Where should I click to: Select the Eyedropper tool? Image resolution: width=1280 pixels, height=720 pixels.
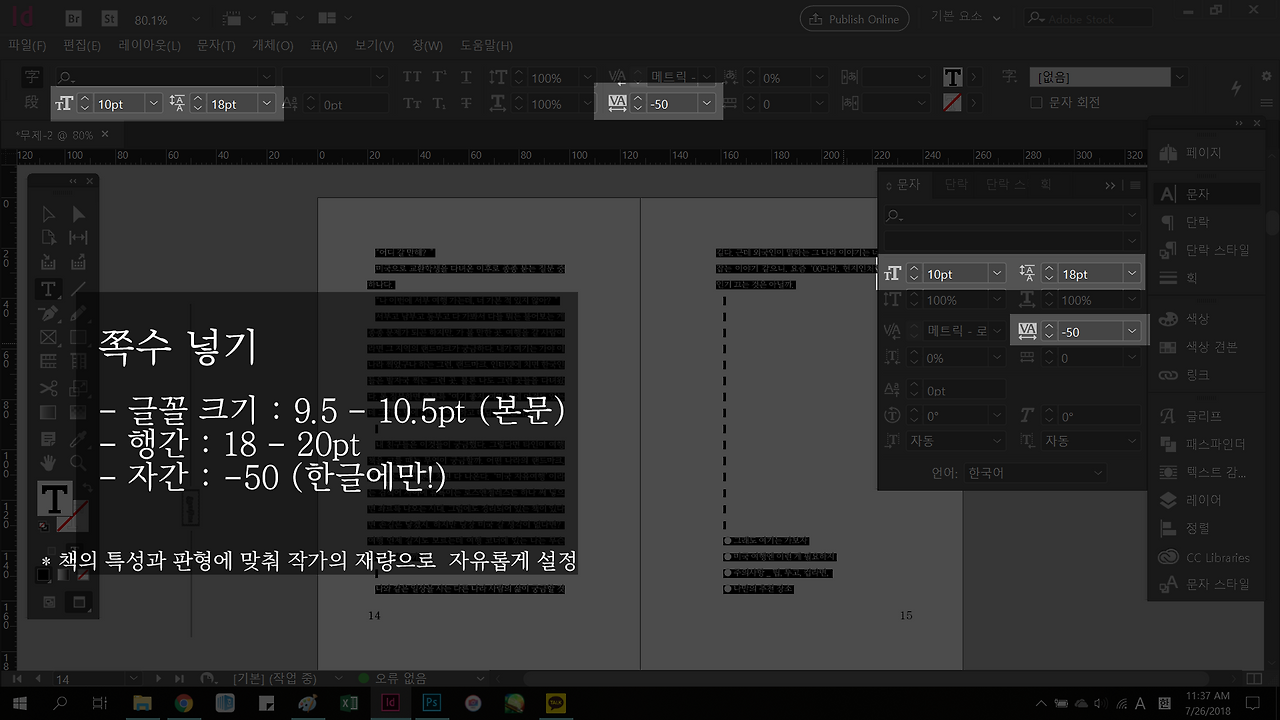pyautogui.click(x=78, y=438)
